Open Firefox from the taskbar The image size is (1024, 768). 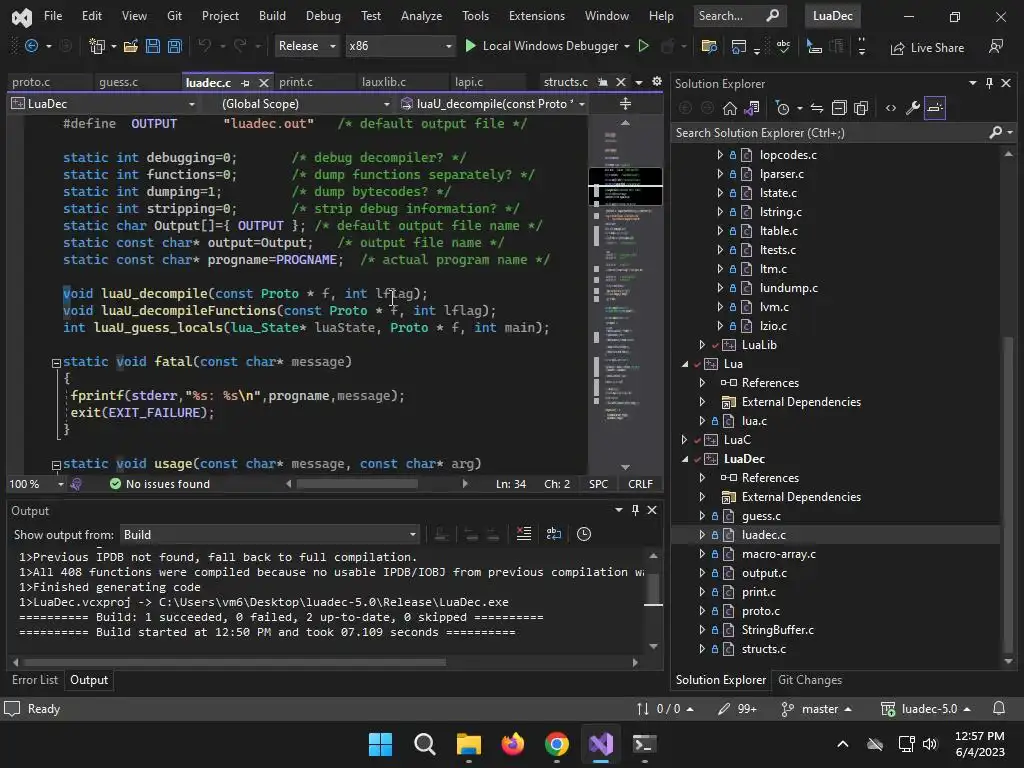pyautogui.click(x=513, y=744)
